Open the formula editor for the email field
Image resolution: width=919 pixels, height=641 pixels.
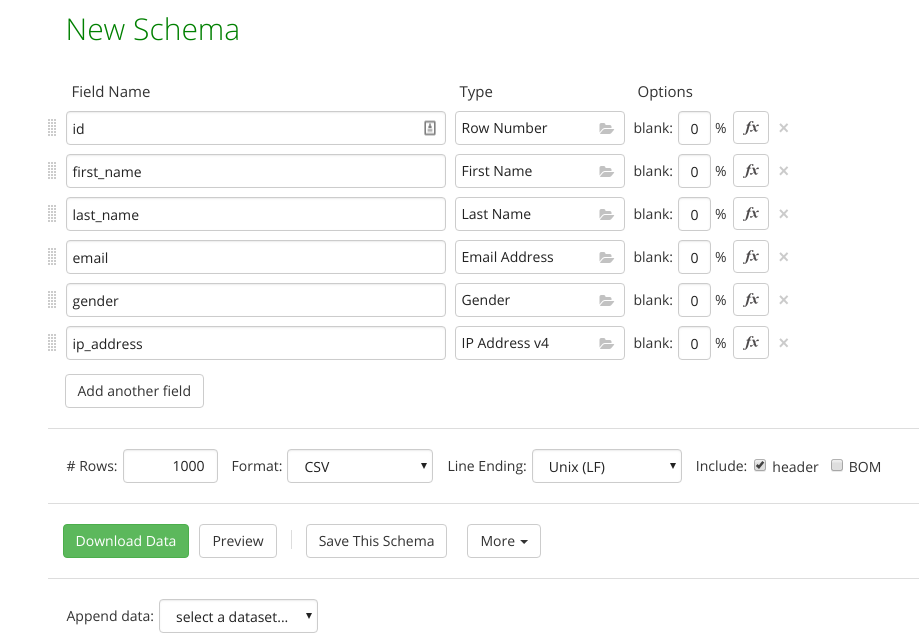[x=751, y=257]
